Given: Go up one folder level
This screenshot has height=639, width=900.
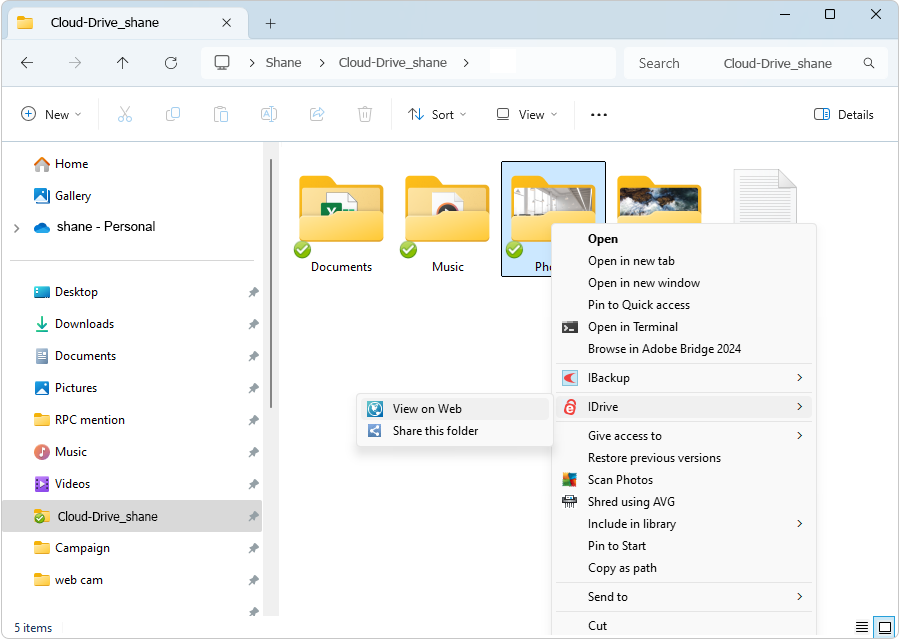Looking at the screenshot, I should tap(122, 63).
